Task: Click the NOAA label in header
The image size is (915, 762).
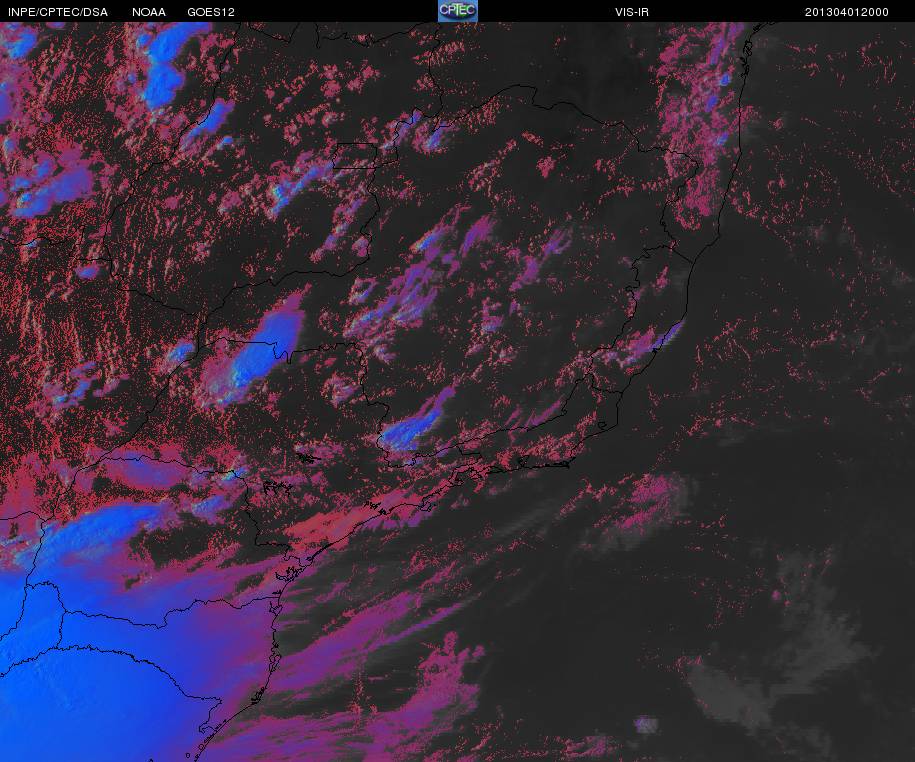Action: click(149, 12)
